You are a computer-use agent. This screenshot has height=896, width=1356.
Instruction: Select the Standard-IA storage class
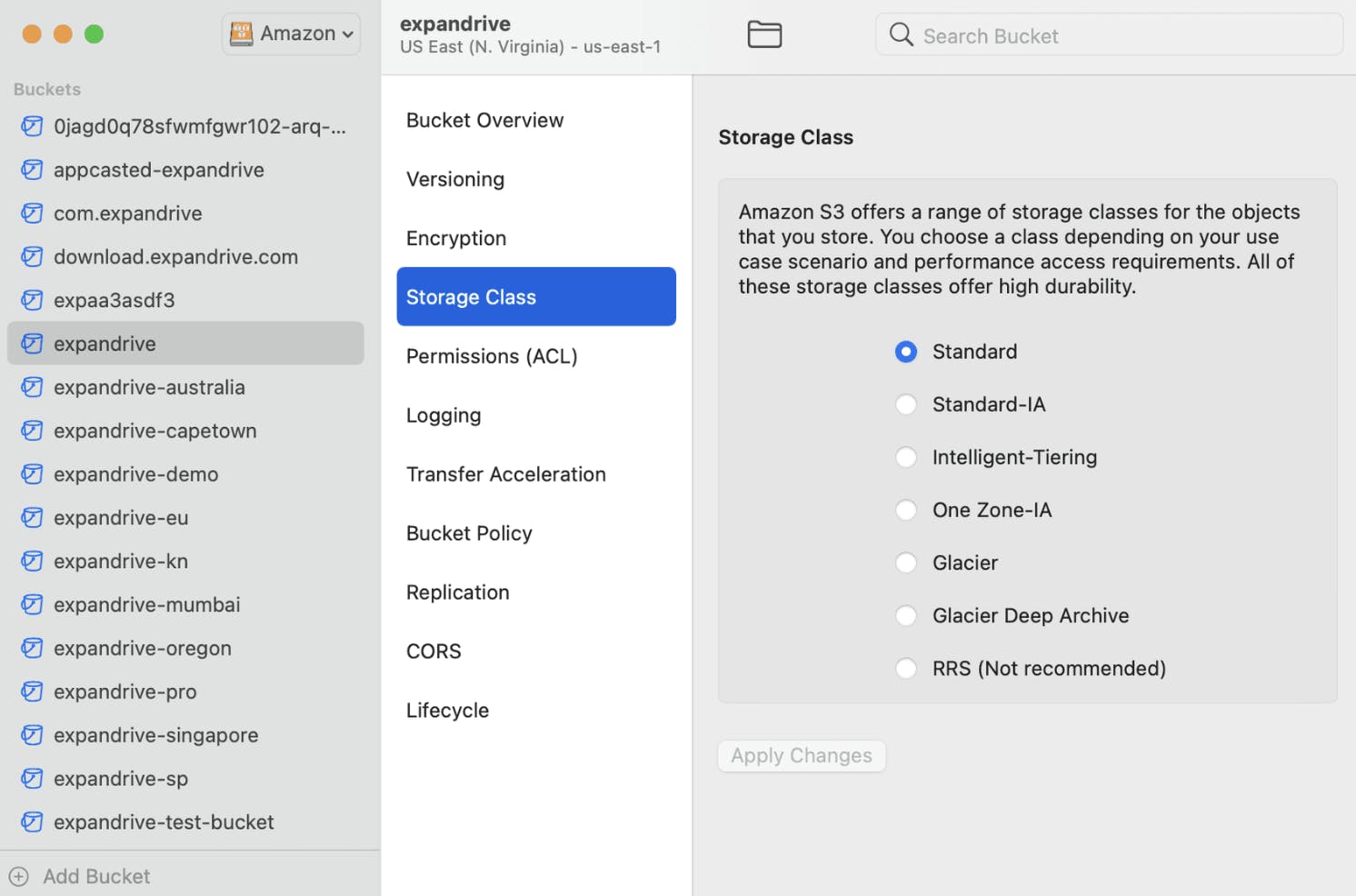click(906, 404)
